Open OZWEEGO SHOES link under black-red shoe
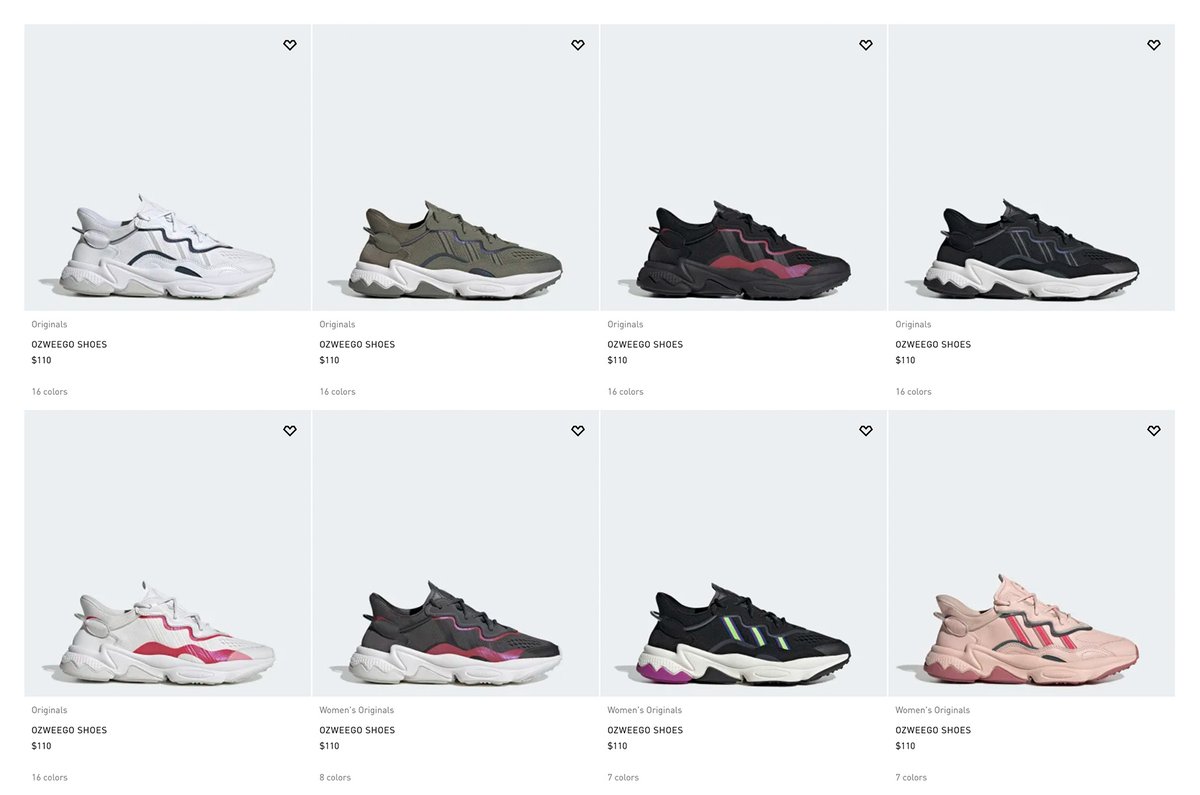The width and height of the screenshot is (1200, 795). (x=645, y=345)
